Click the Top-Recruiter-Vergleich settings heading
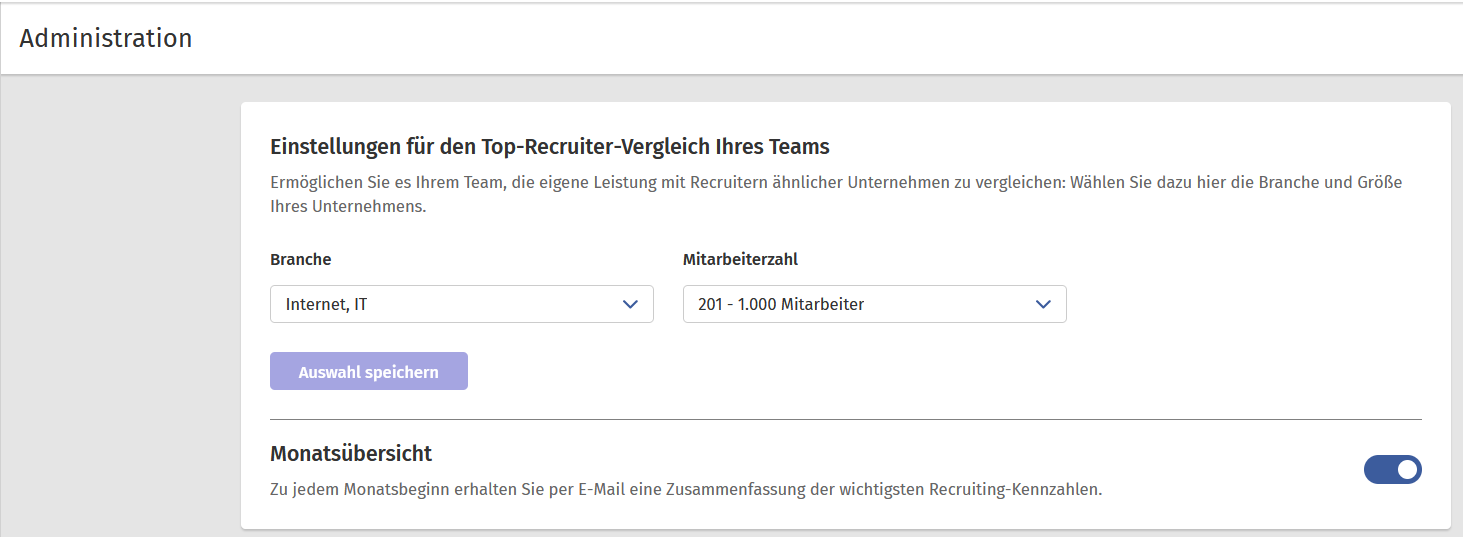 click(550, 147)
